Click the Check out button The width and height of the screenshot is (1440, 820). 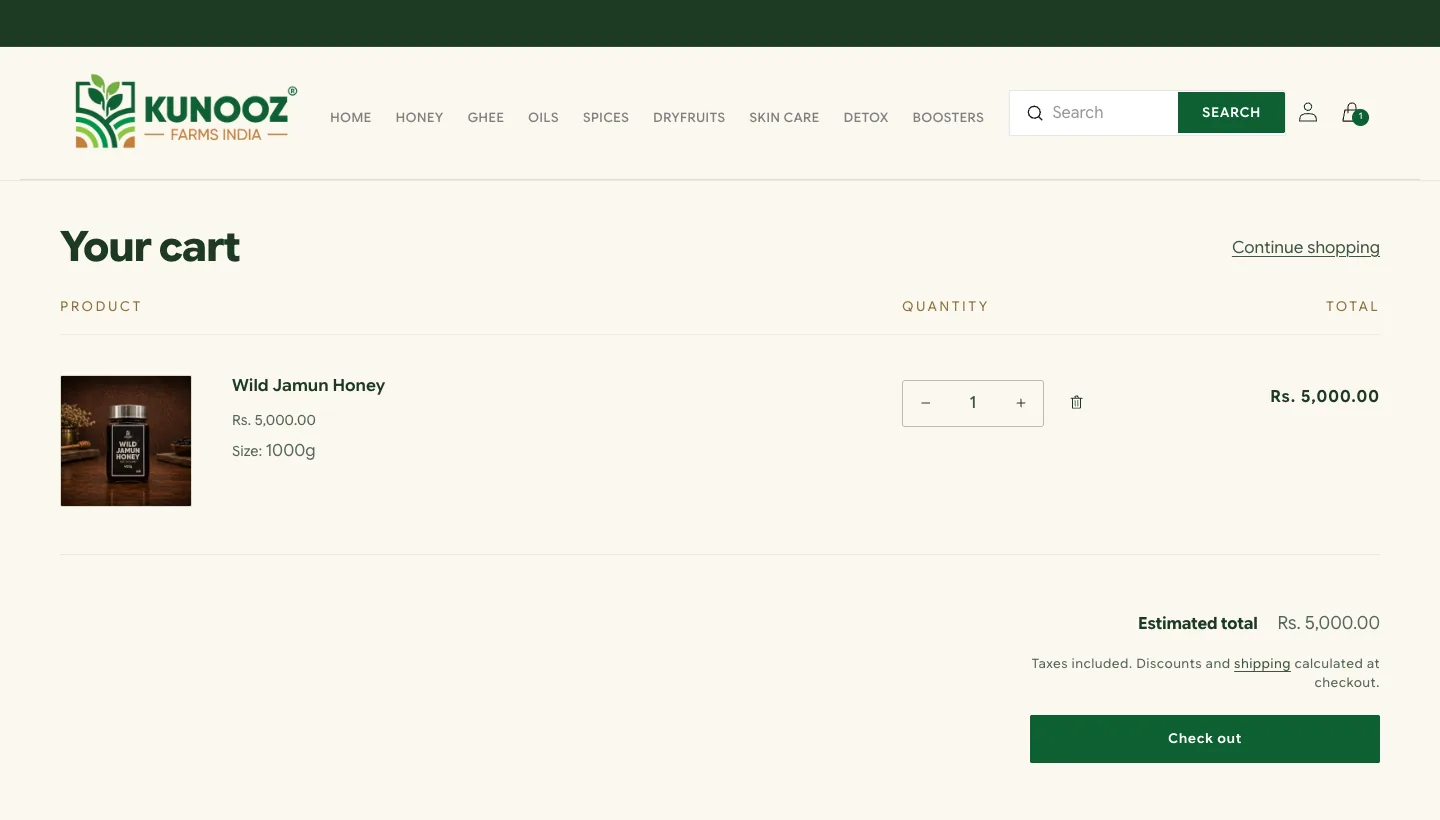tap(1205, 739)
